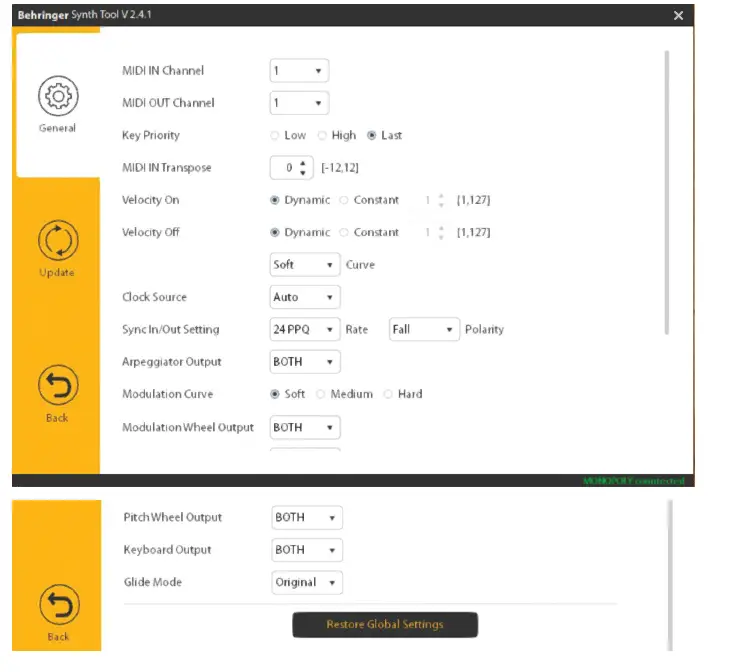Click the Modulation Wheel Output label

pyautogui.click(x=188, y=427)
